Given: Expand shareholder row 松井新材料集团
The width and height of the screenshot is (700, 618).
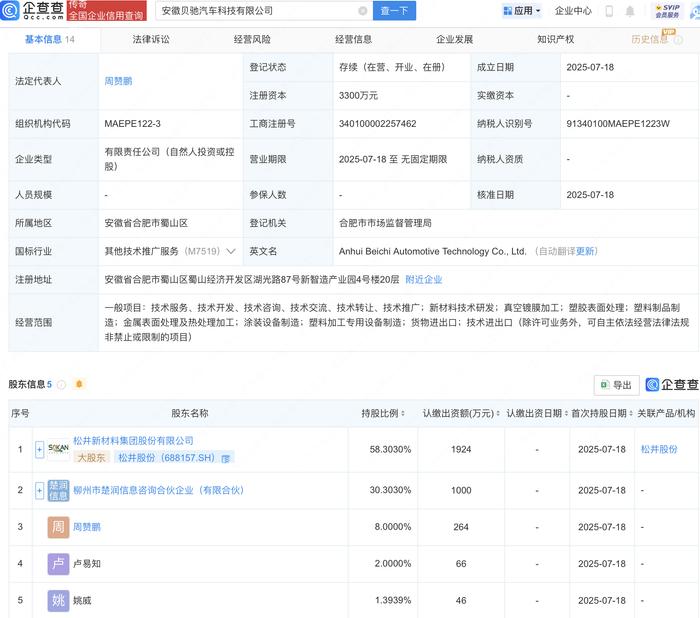Looking at the screenshot, I should [39, 450].
